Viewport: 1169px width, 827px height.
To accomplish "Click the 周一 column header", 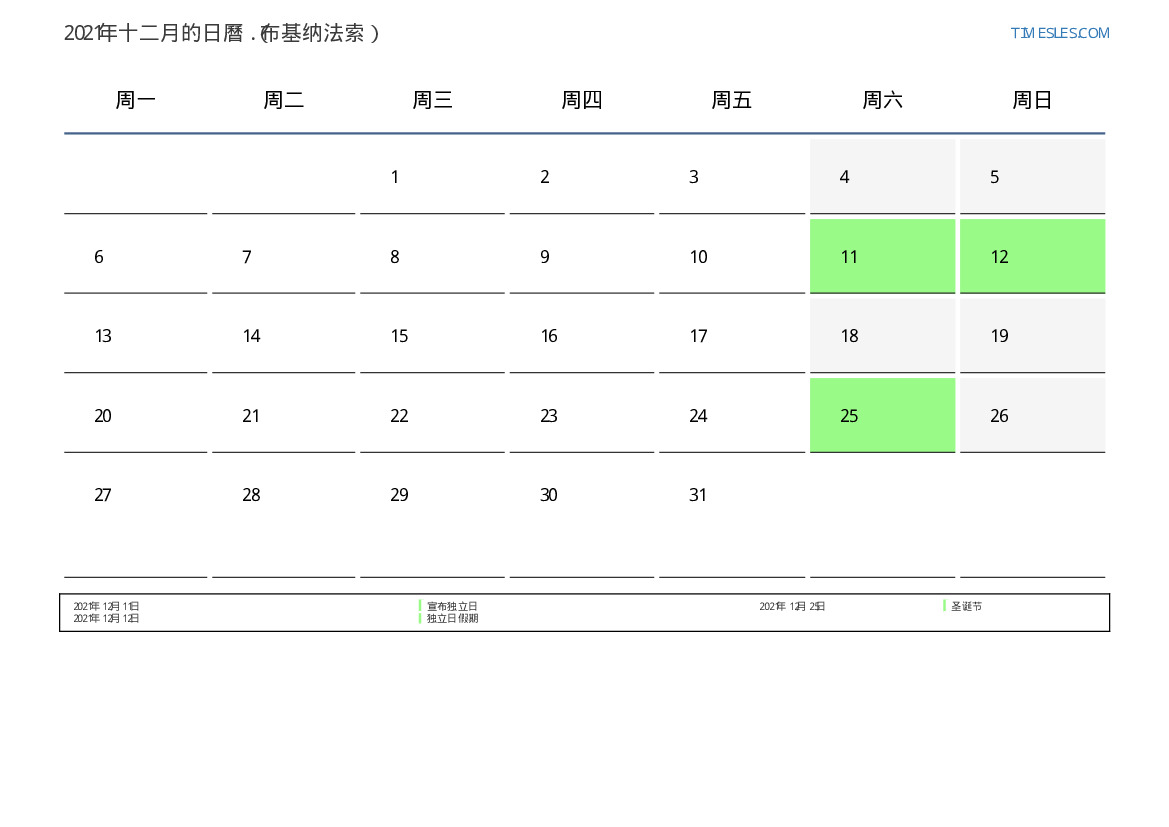I will (x=135, y=100).
